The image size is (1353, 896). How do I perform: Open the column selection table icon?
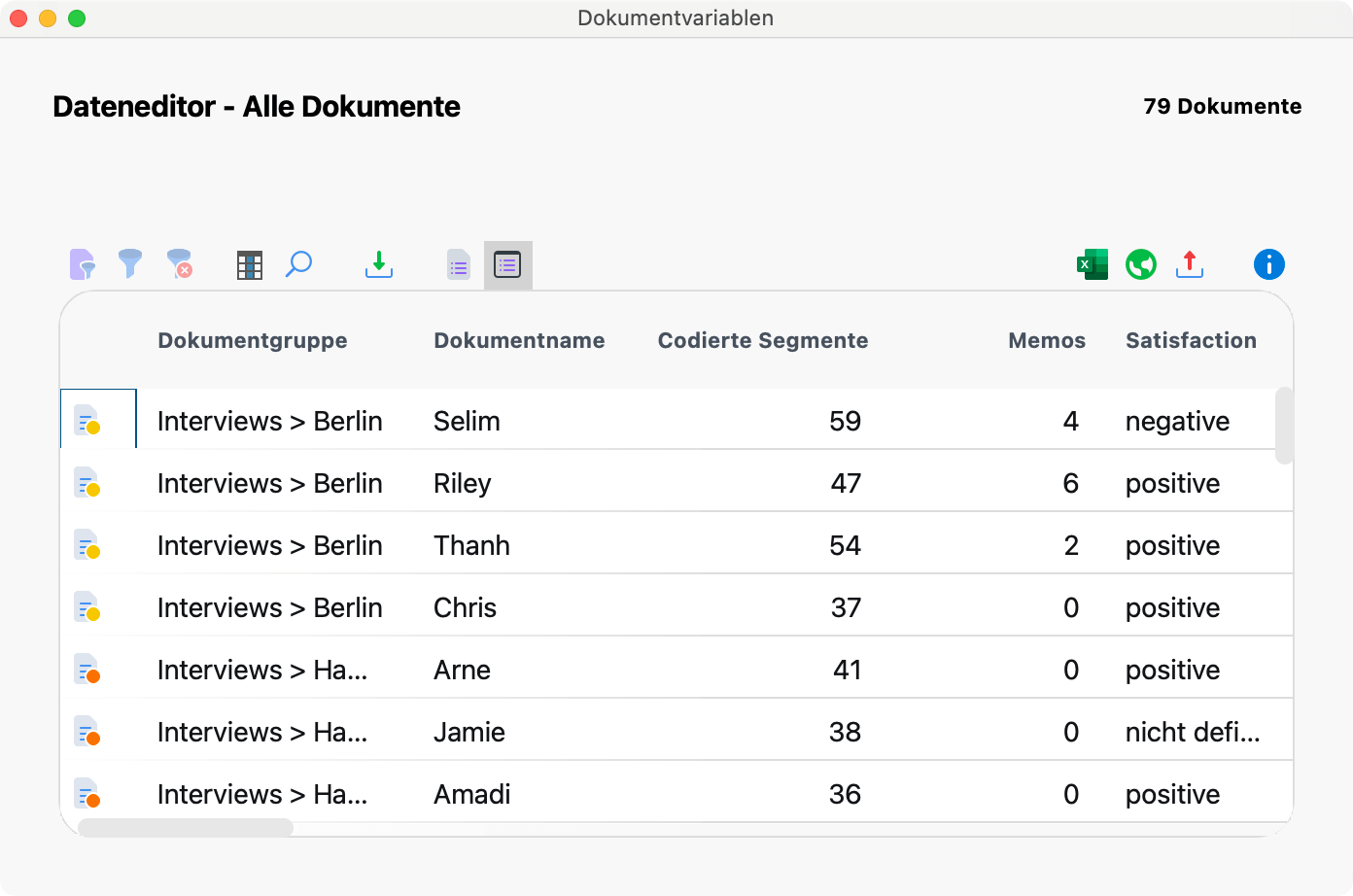(x=250, y=264)
